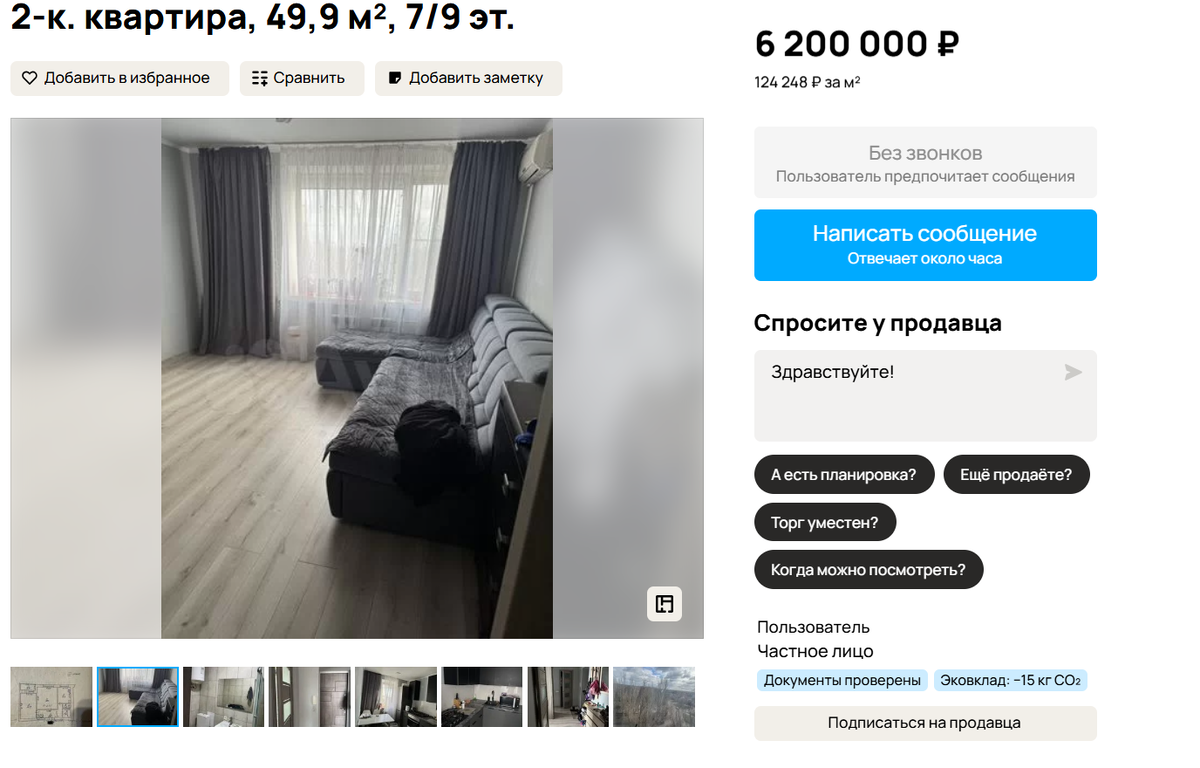The height and width of the screenshot is (768, 1200).
Task: Click the Написать сообщение button
Action: [x=925, y=245]
